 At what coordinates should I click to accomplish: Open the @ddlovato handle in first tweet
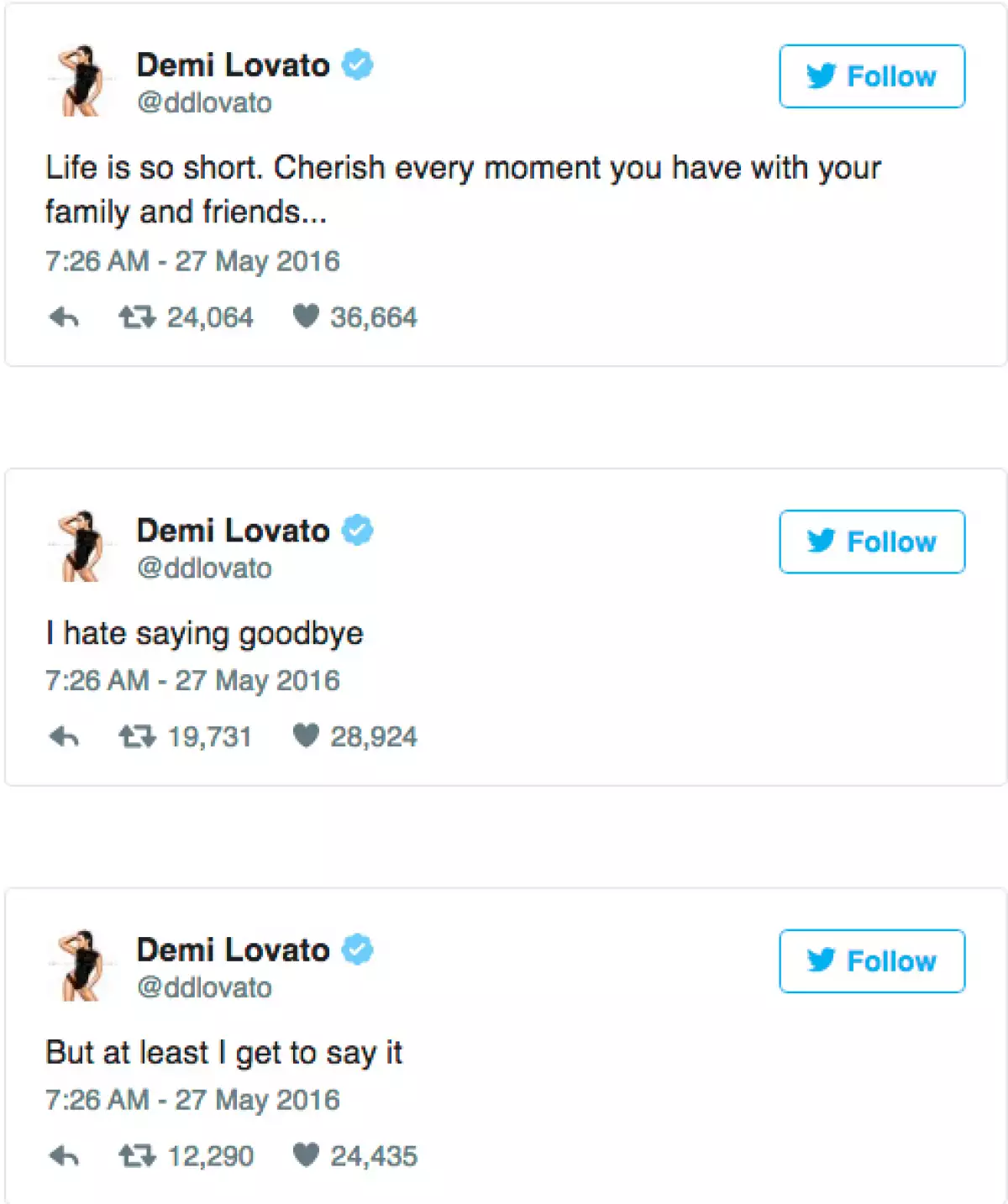pos(204,102)
